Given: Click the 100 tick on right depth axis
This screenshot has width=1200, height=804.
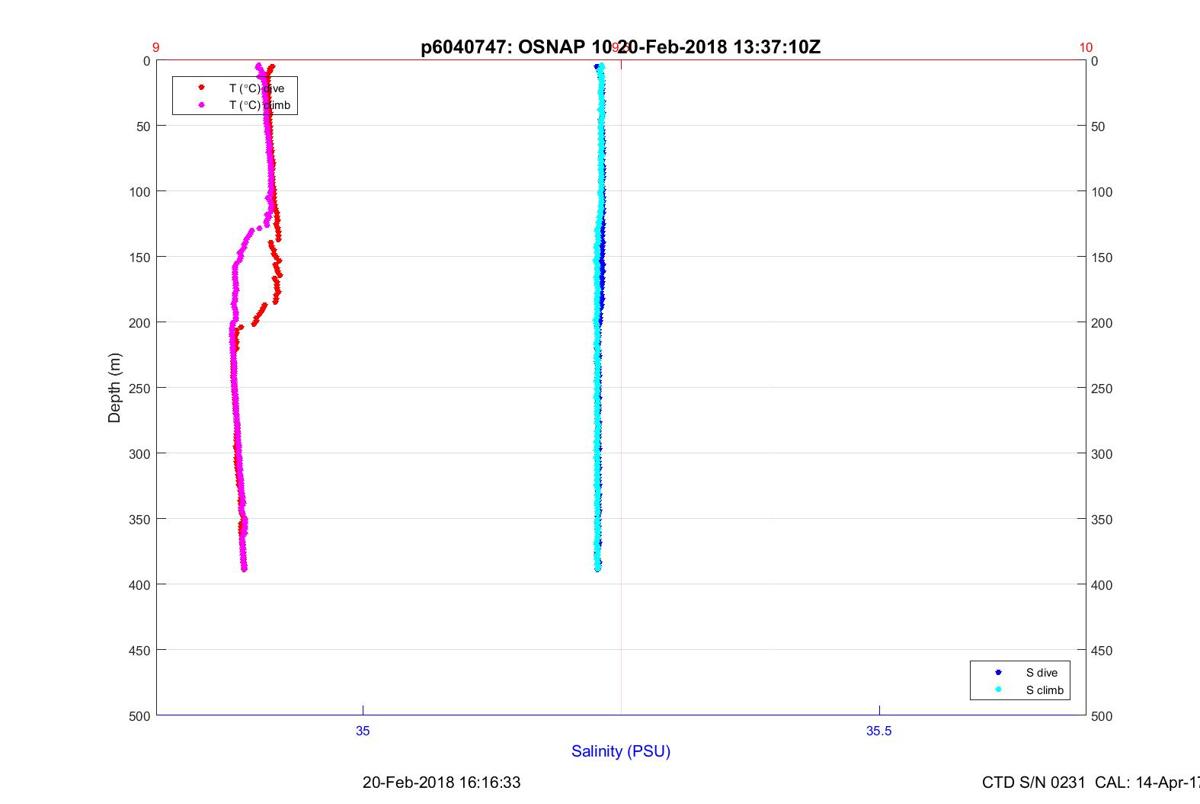Looking at the screenshot, I should [1102, 192].
